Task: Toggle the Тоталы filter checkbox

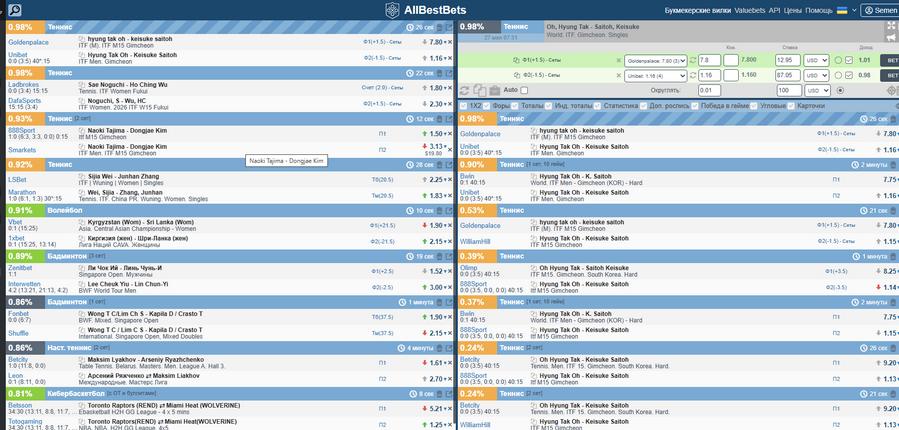Action: click(515, 106)
